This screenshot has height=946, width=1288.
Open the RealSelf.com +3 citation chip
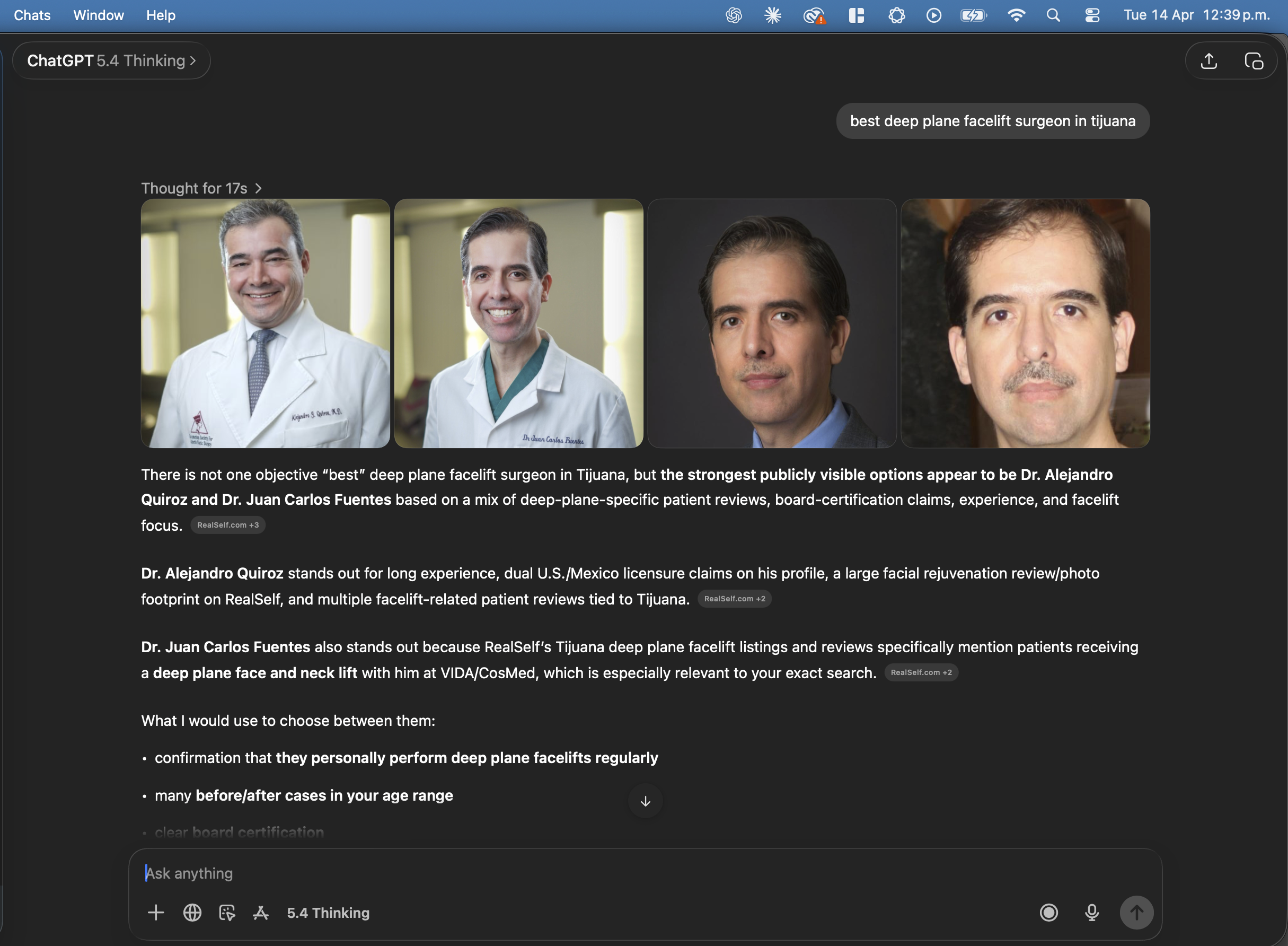[228, 524]
